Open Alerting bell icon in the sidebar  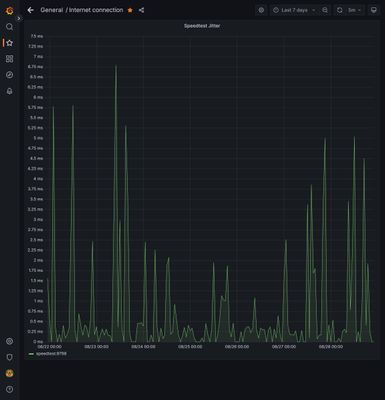coord(9,91)
